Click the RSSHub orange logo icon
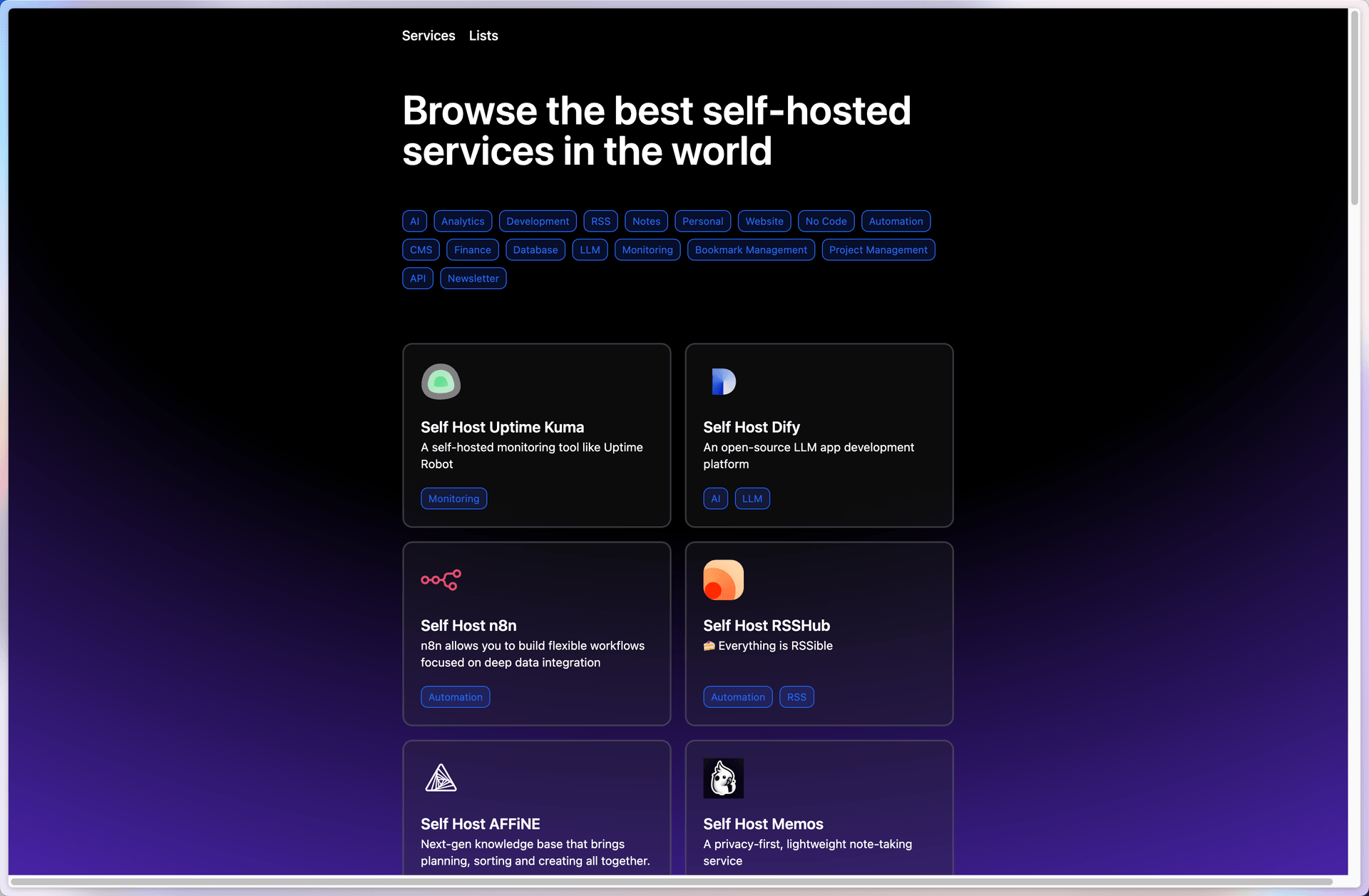 click(x=723, y=580)
